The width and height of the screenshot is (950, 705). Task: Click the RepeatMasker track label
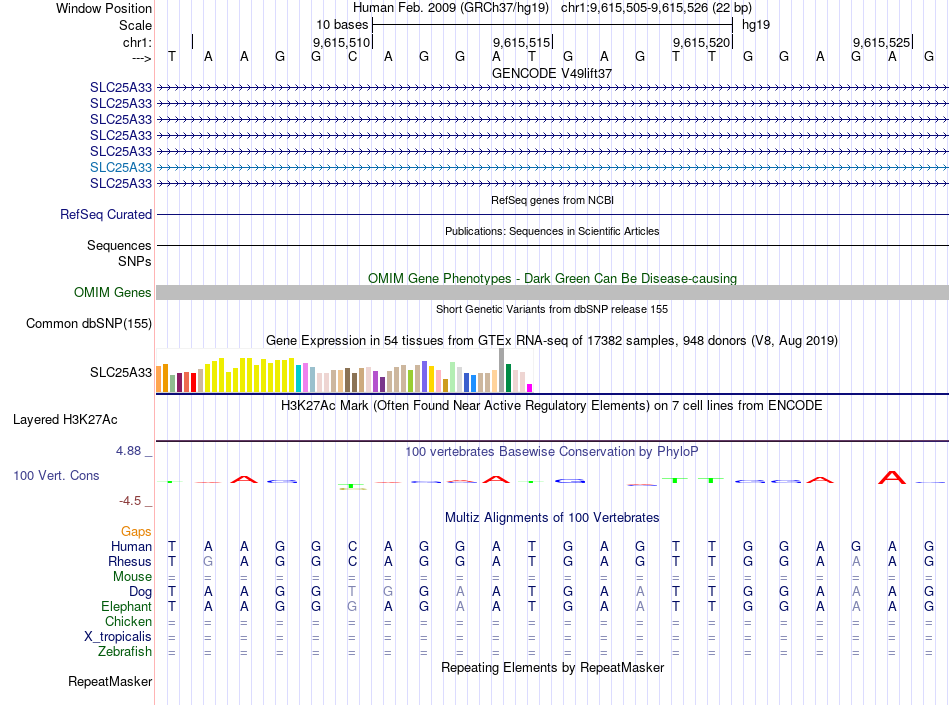pyautogui.click(x=110, y=681)
